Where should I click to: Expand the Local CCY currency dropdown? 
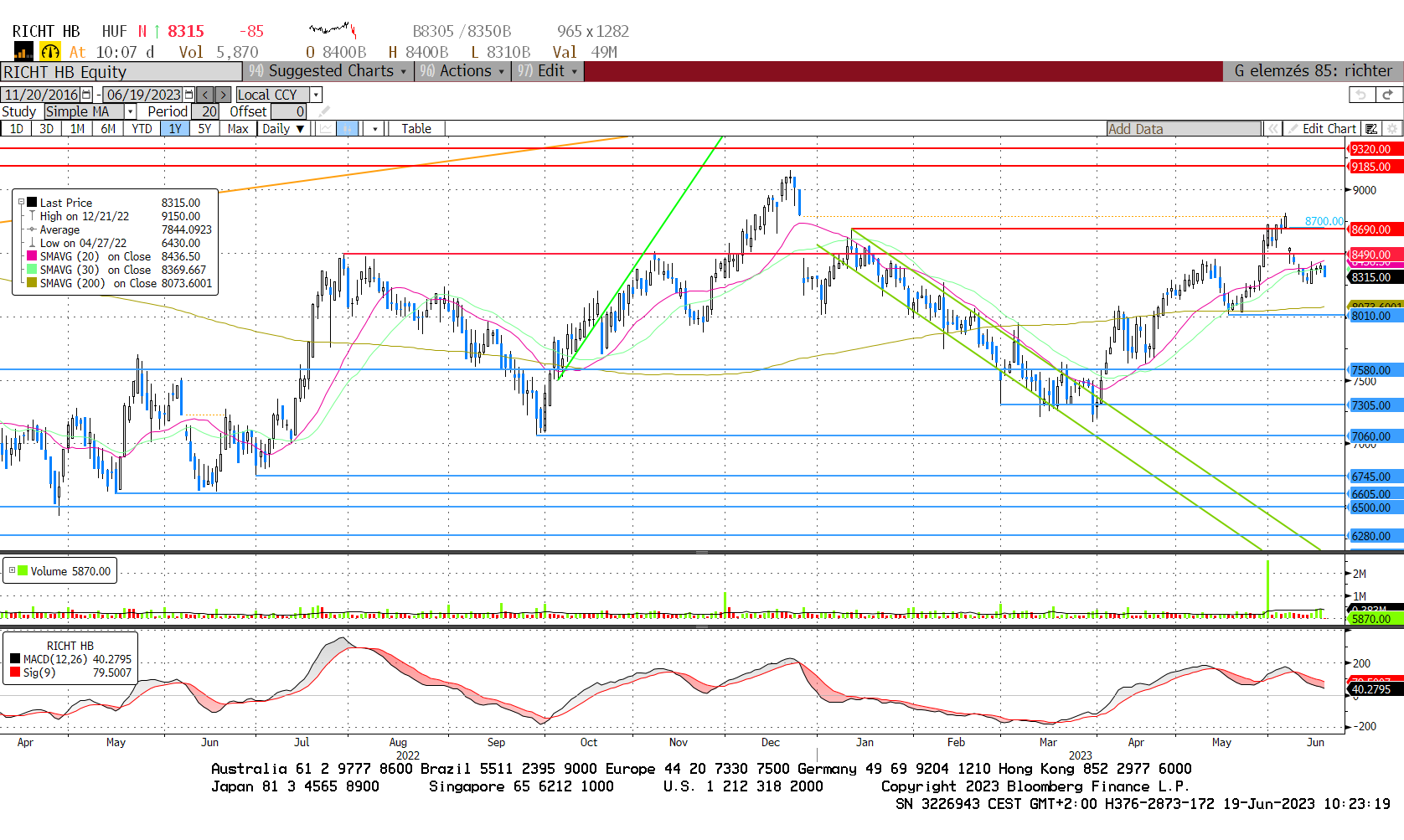point(316,95)
